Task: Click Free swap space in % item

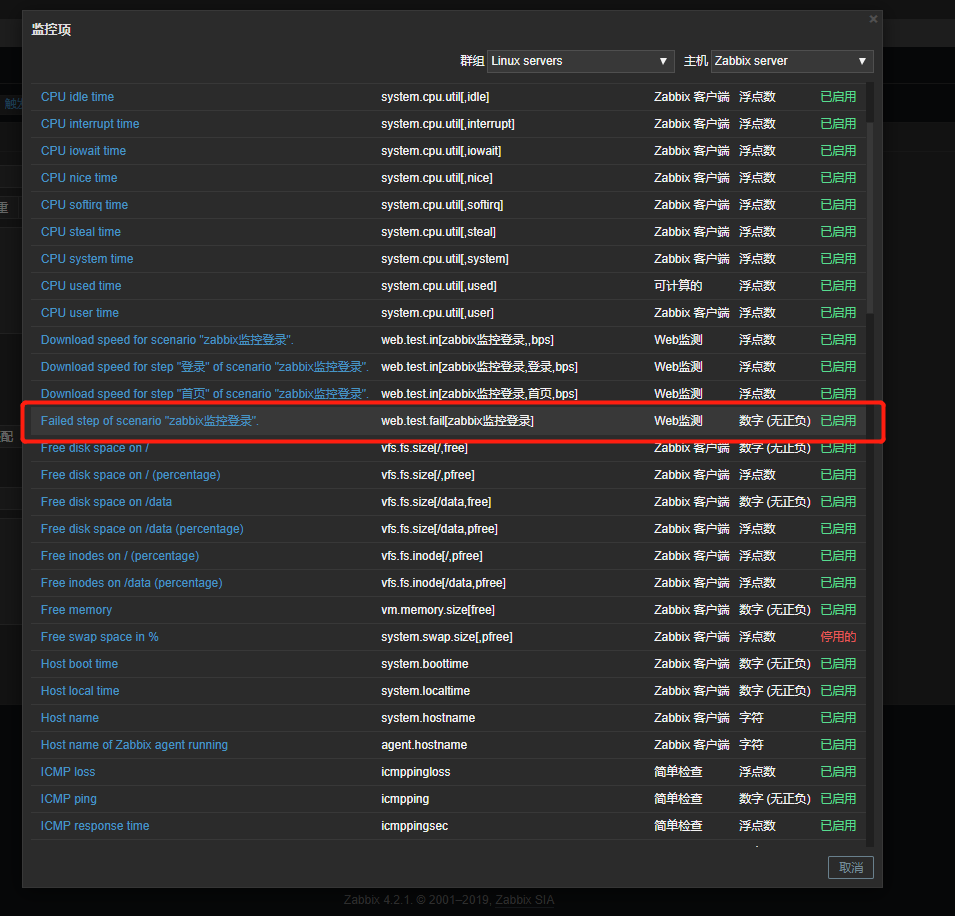Action: [99, 637]
